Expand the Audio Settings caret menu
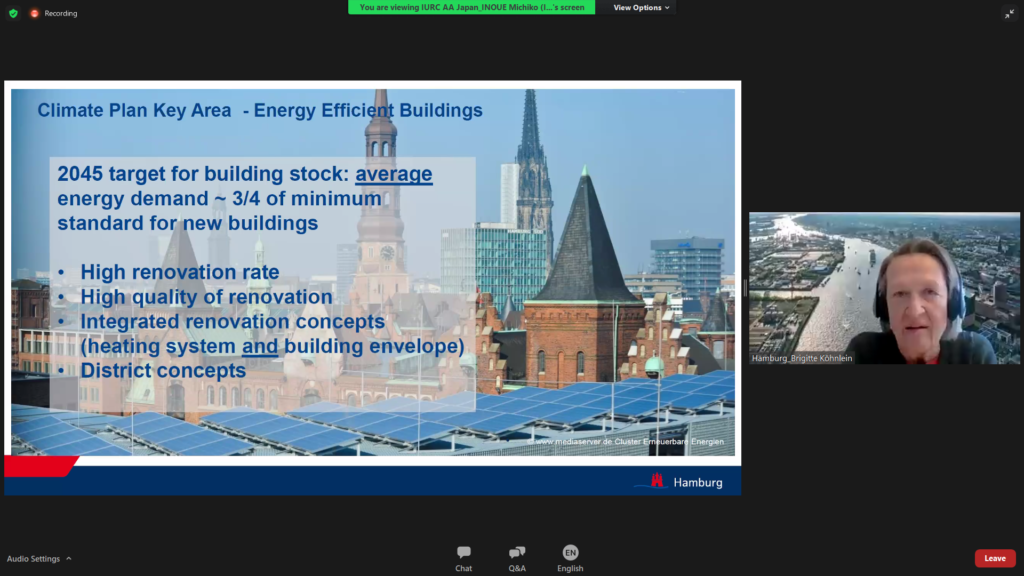The height and width of the screenshot is (576, 1024). pos(69,559)
